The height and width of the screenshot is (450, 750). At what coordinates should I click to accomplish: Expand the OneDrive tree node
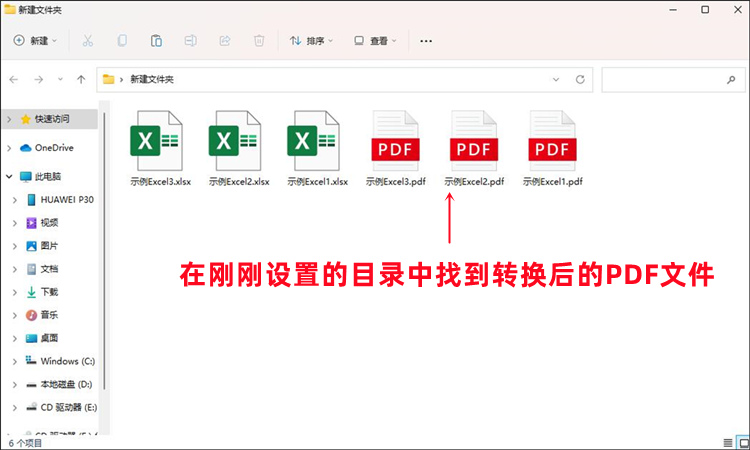click(9, 148)
